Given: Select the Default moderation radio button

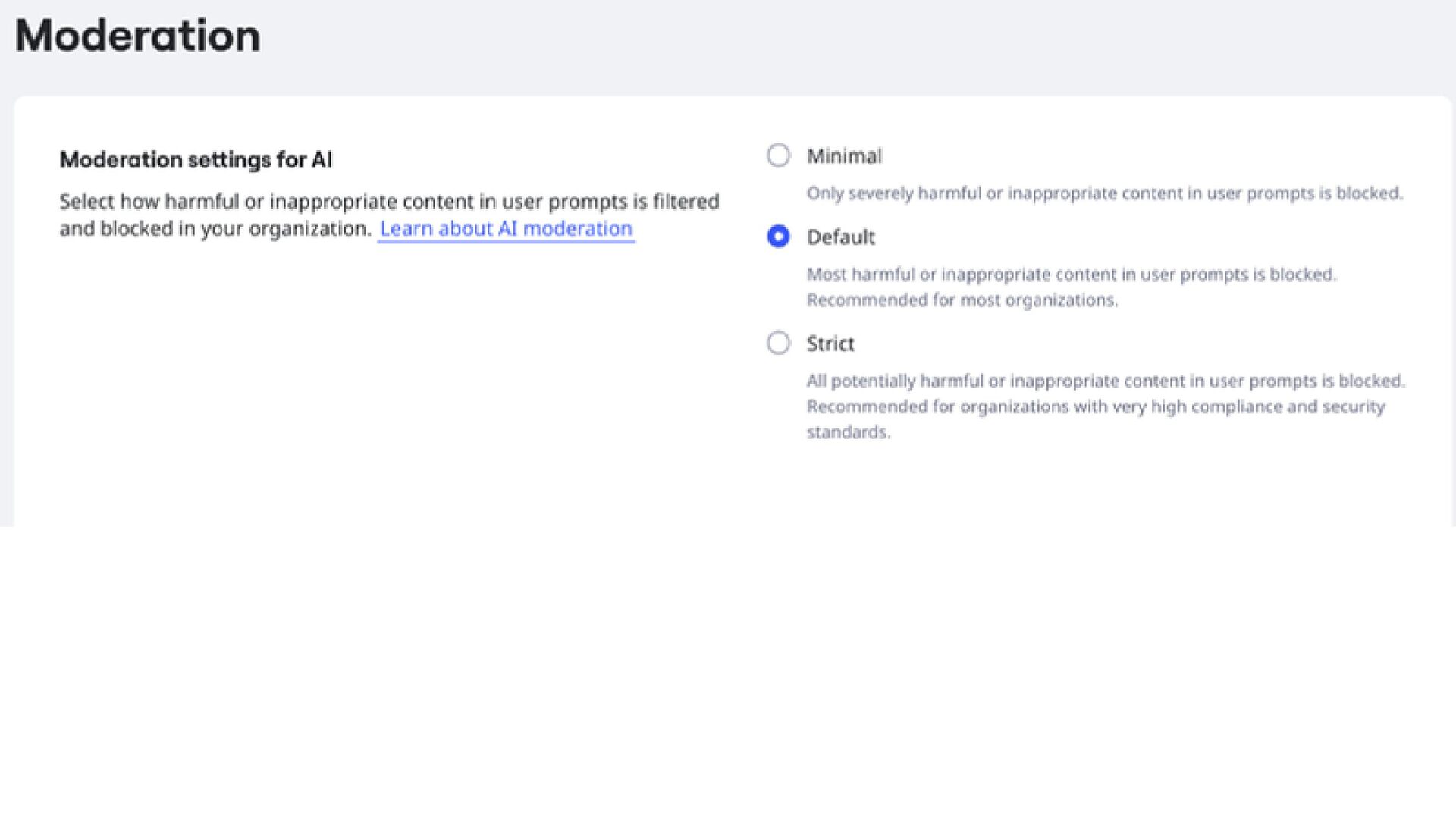Looking at the screenshot, I should [778, 237].
